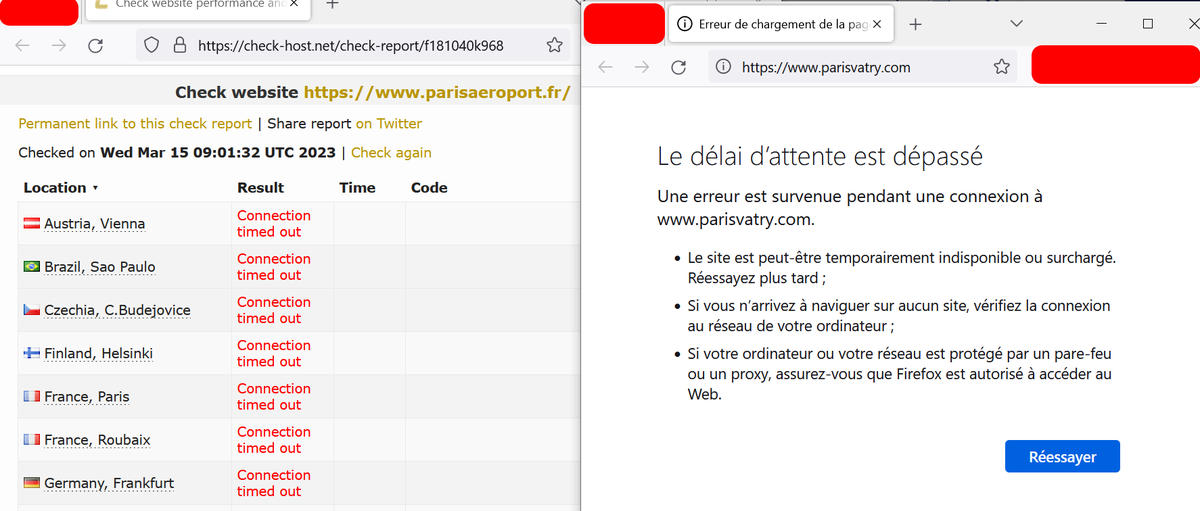
Task: Click France flag beside Roubaix
Action: (x=31, y=440)
